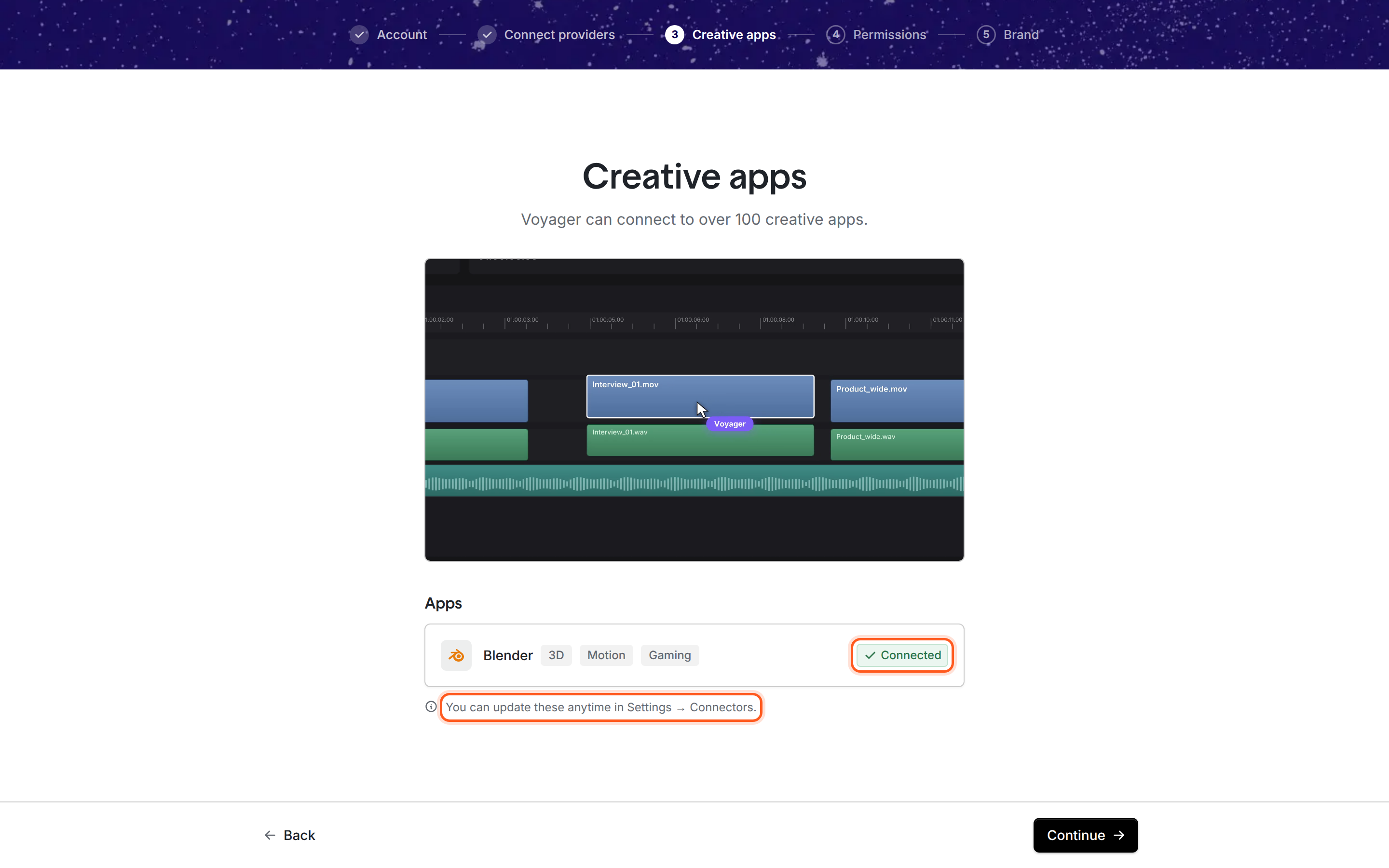The height and width of the screenshot is (868, 1389).
Task: Click the Account step checkmark icon
Action: [359, 34]
